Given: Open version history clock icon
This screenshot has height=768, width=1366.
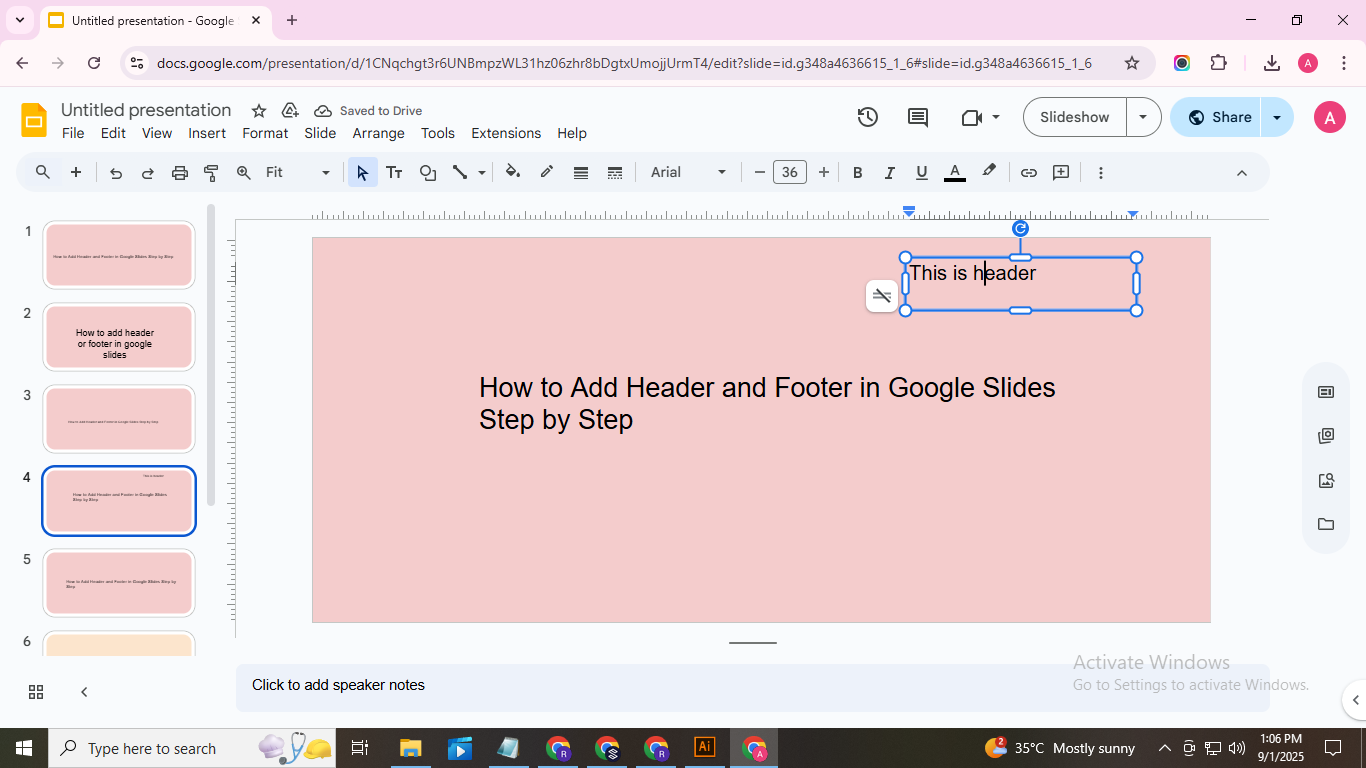Looking at the screenshot, I should pos(868,117).
